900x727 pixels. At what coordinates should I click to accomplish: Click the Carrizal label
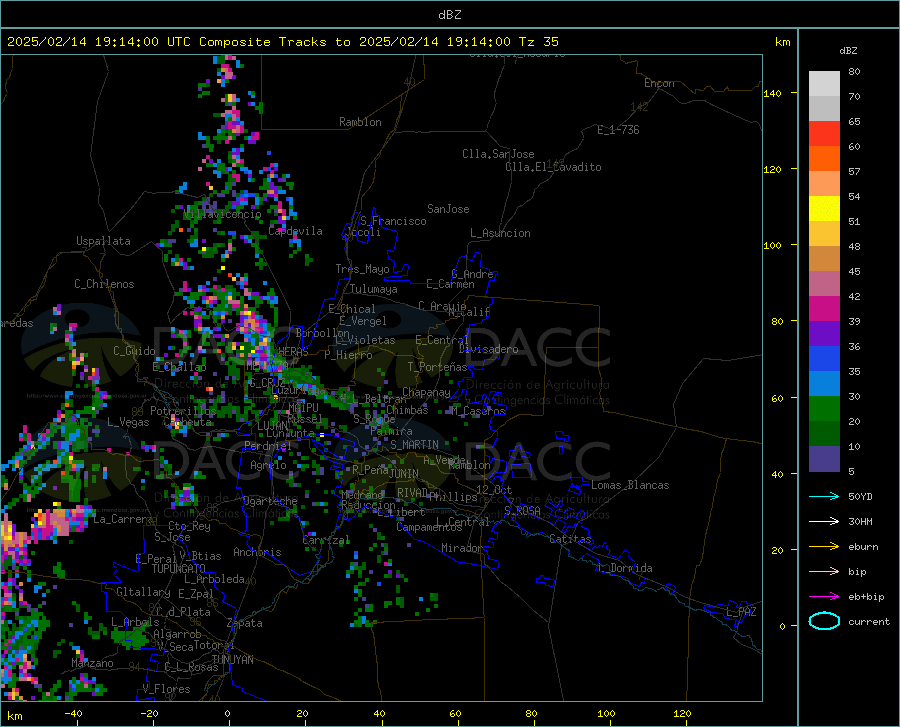[x=326, y=540]
